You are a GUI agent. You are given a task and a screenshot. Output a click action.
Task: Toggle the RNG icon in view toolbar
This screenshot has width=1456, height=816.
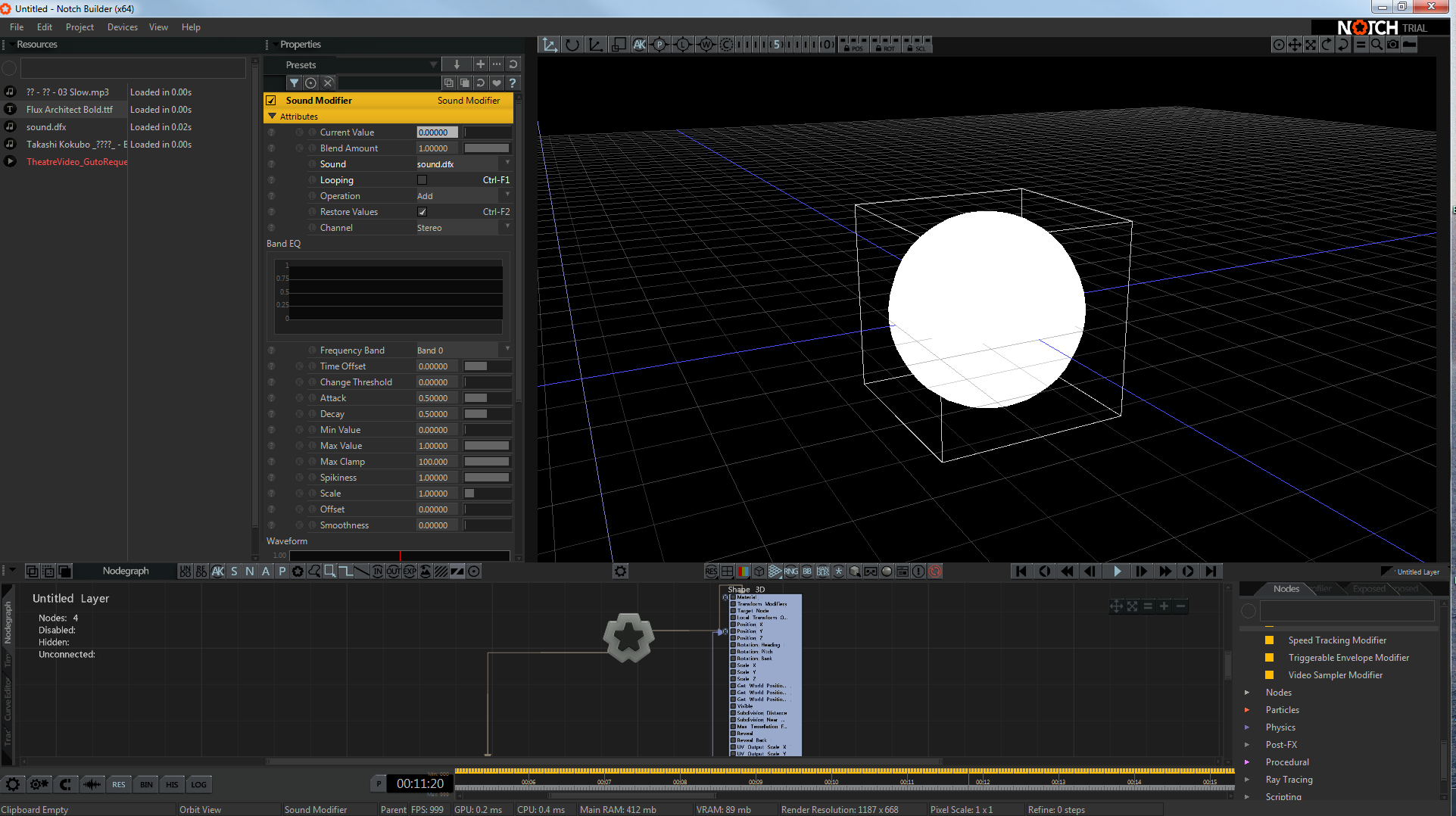791,572
